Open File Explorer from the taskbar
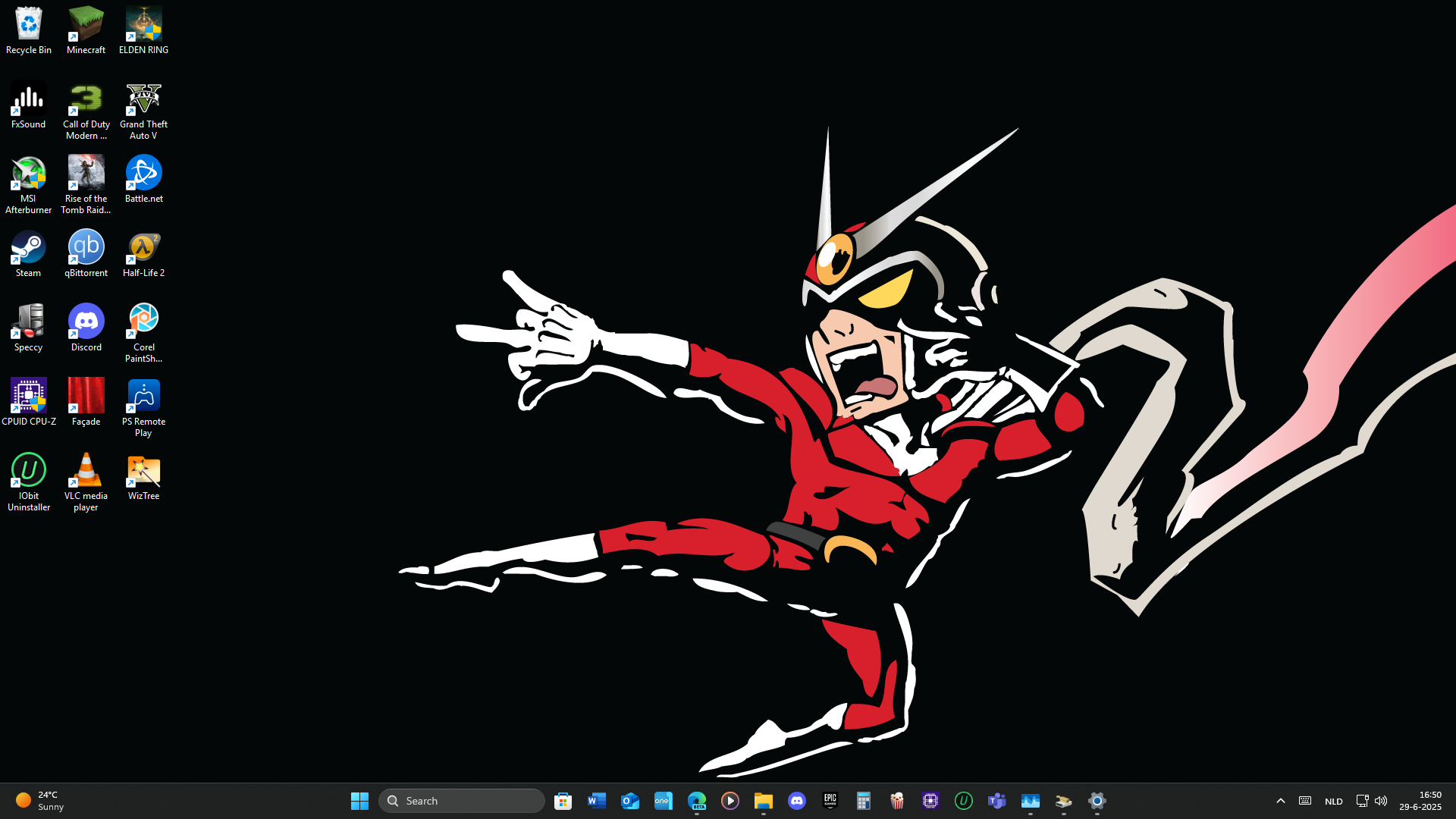The height and width of the screenshot is (819, 1456). tap(764, 801)
